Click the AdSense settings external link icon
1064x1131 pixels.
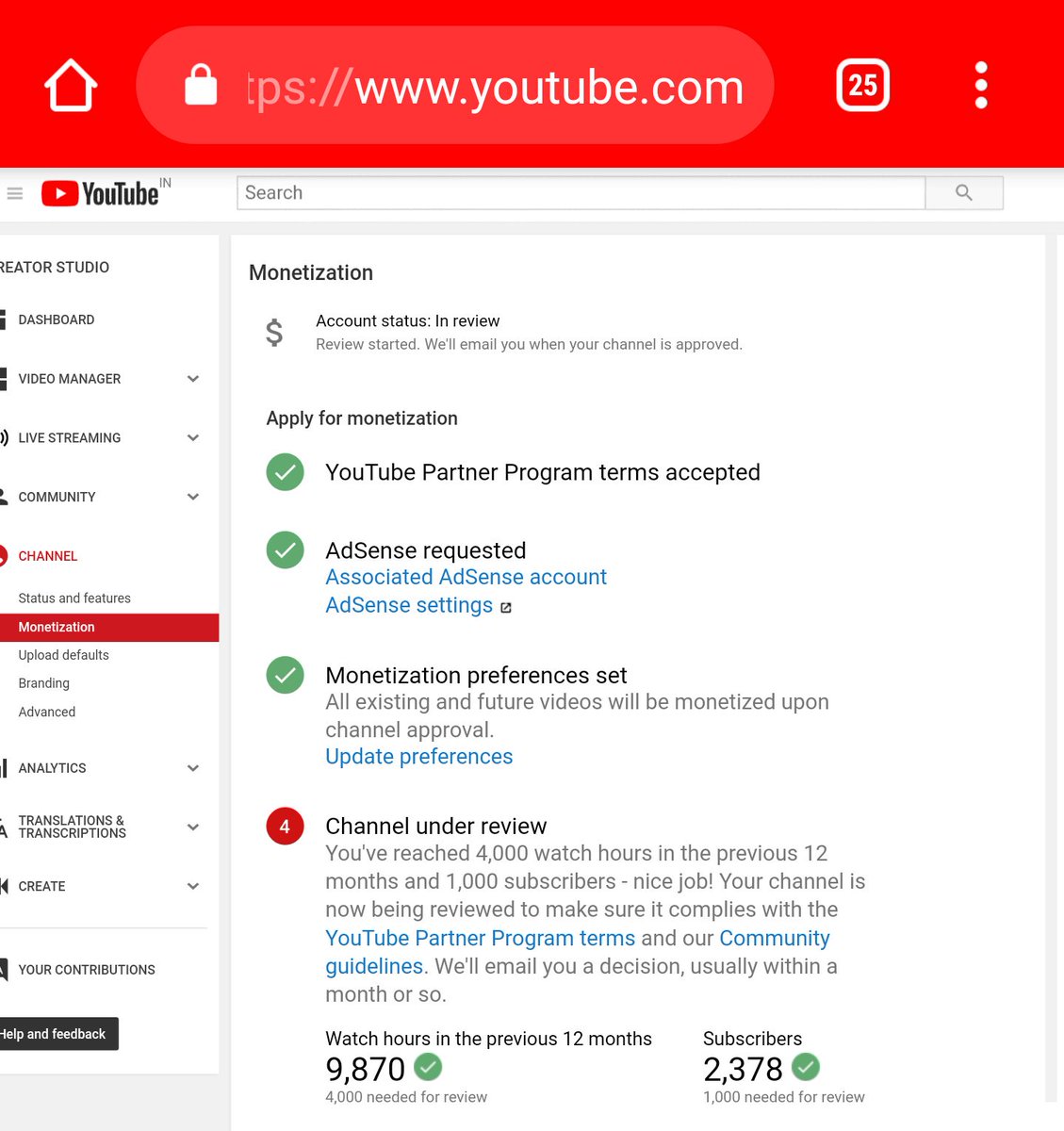point(506,608)
